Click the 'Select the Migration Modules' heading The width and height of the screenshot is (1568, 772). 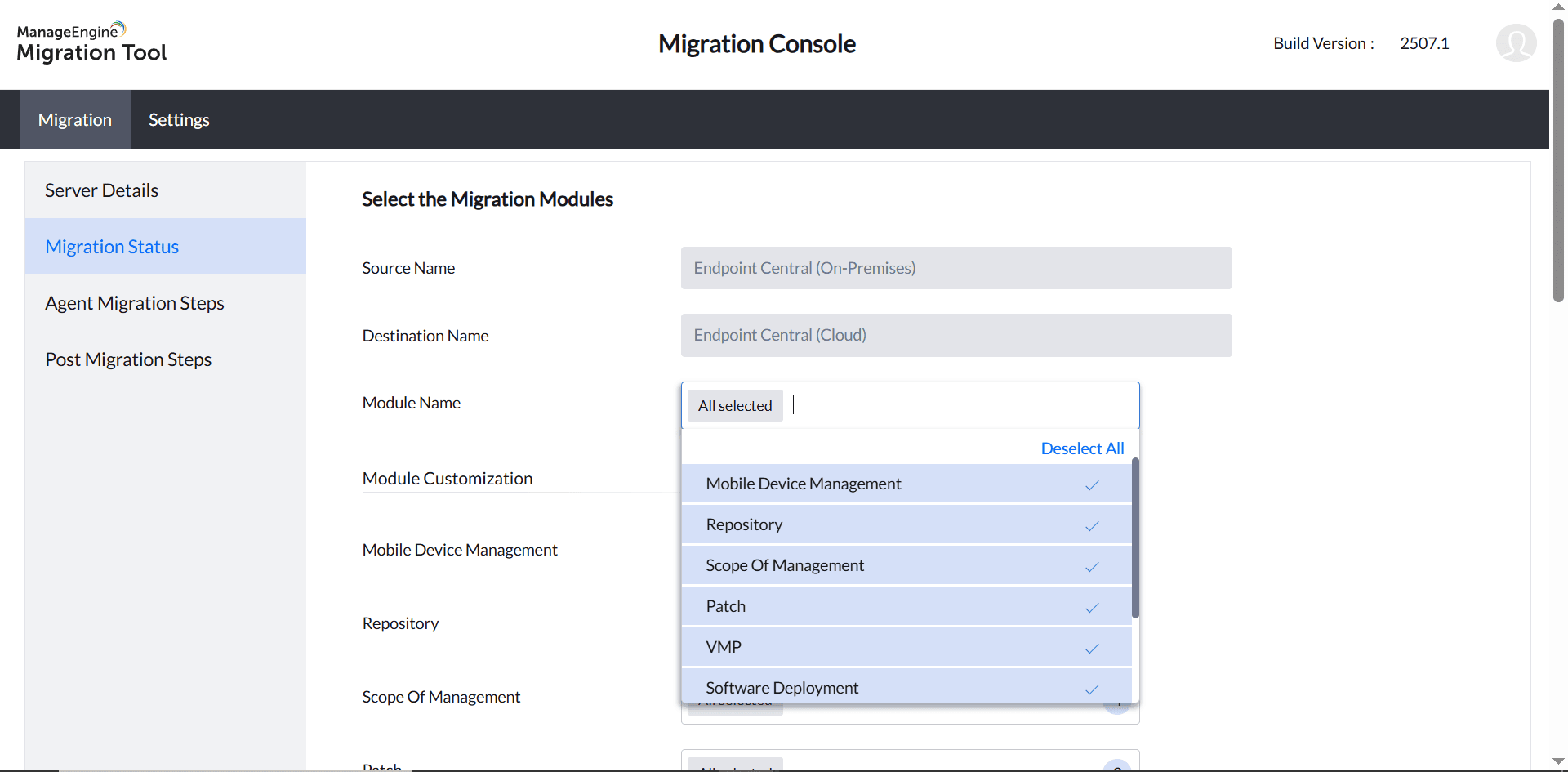click(488, 199)
